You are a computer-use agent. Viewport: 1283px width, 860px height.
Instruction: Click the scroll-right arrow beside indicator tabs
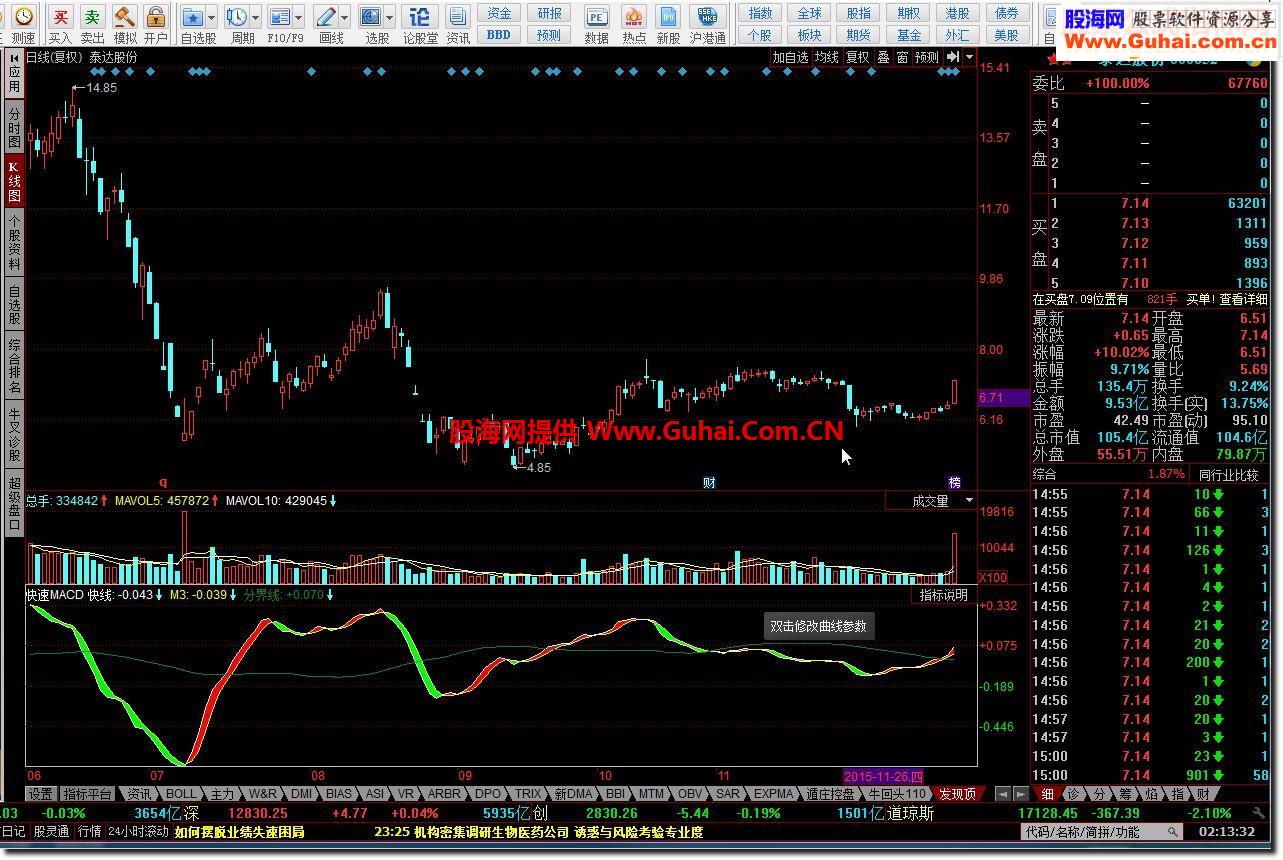1020,794
